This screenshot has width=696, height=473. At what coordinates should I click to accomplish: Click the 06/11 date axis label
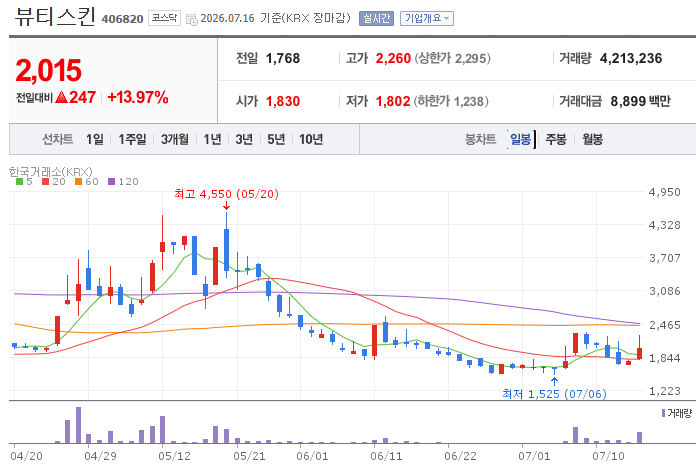tap(386, 456)
